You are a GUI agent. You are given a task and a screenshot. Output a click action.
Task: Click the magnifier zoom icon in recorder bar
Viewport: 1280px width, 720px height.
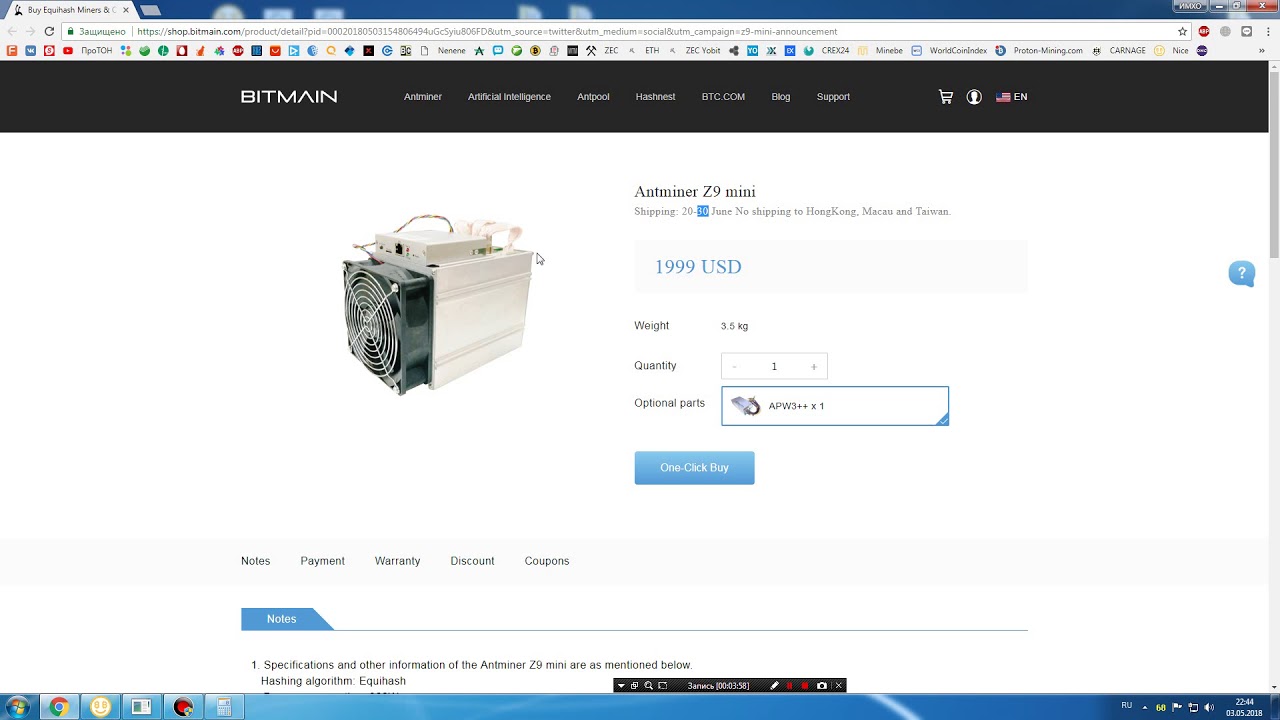pyautogui.click(x=648, y=685)
